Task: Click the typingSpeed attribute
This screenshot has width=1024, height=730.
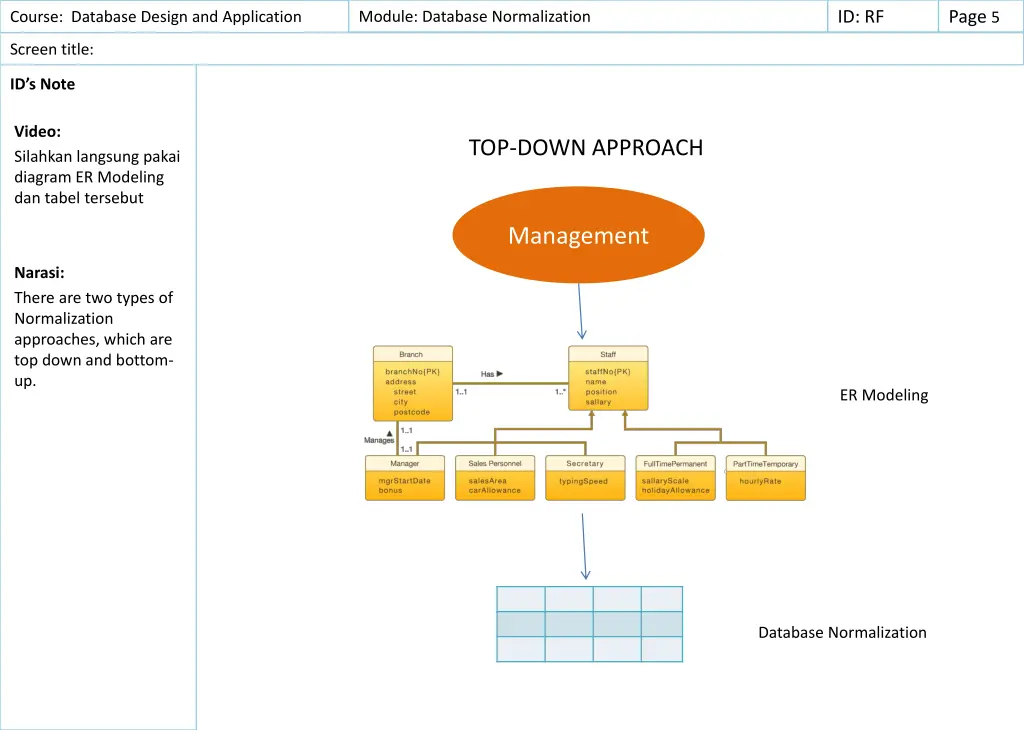Action: coord(583,481)
